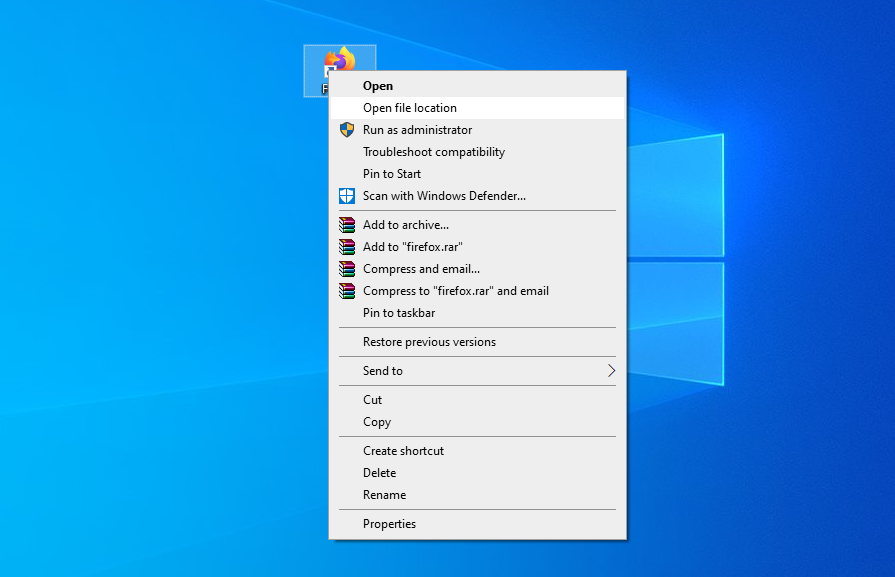Viewport: 895px width, 577px height.
Task: Click WinRAR icon next to Add to archive
Action: (347, 225)
